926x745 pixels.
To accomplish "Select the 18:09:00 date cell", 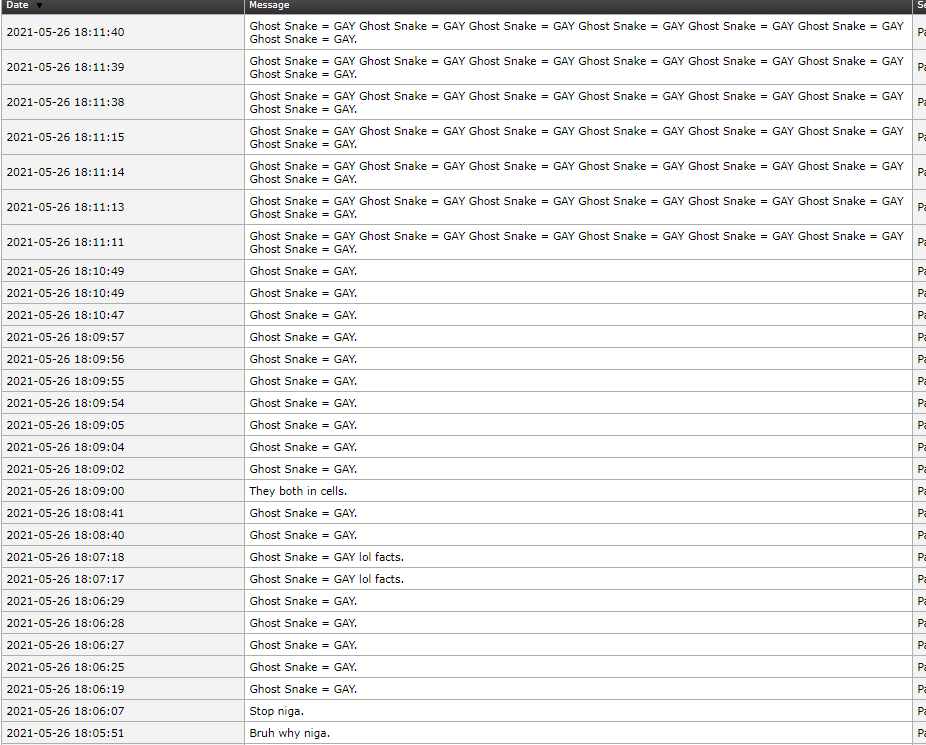I will pyautogui.click(x=66, y=491).
